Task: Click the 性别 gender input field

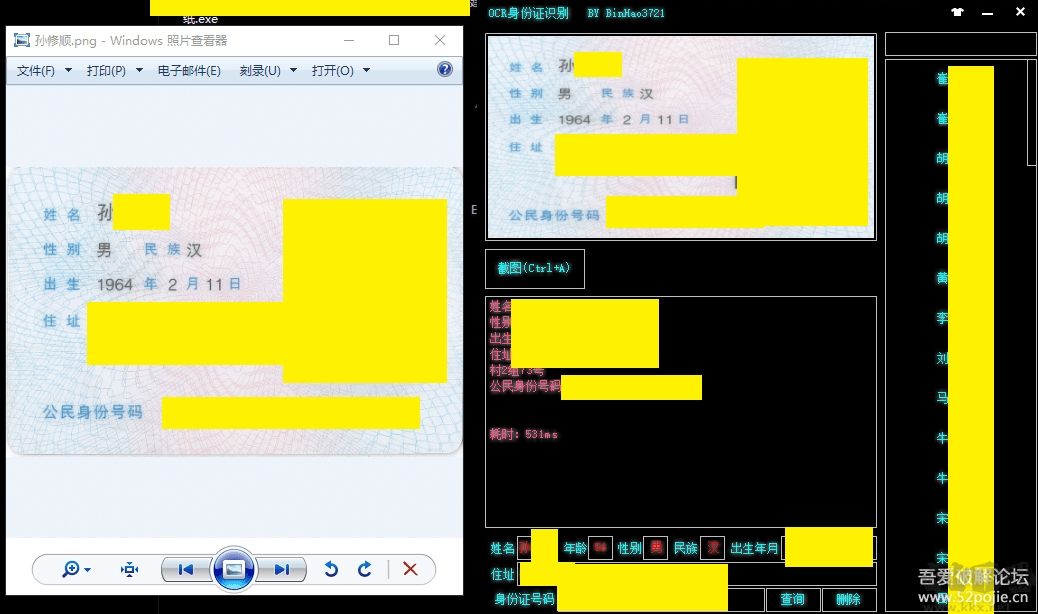Action: click(655, 548)
